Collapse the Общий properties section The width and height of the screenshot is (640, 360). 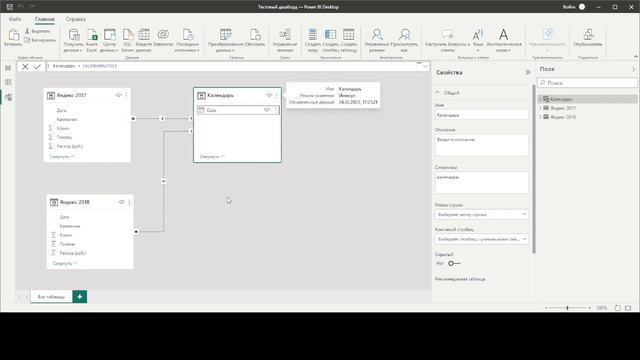coord(438,93)
